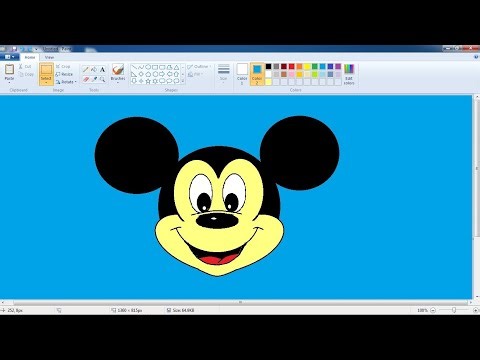The height and width of the screenshot is (360, 480).
Task: Choose the Line shape
Action: pyautogui.click(x=134, y=67)
